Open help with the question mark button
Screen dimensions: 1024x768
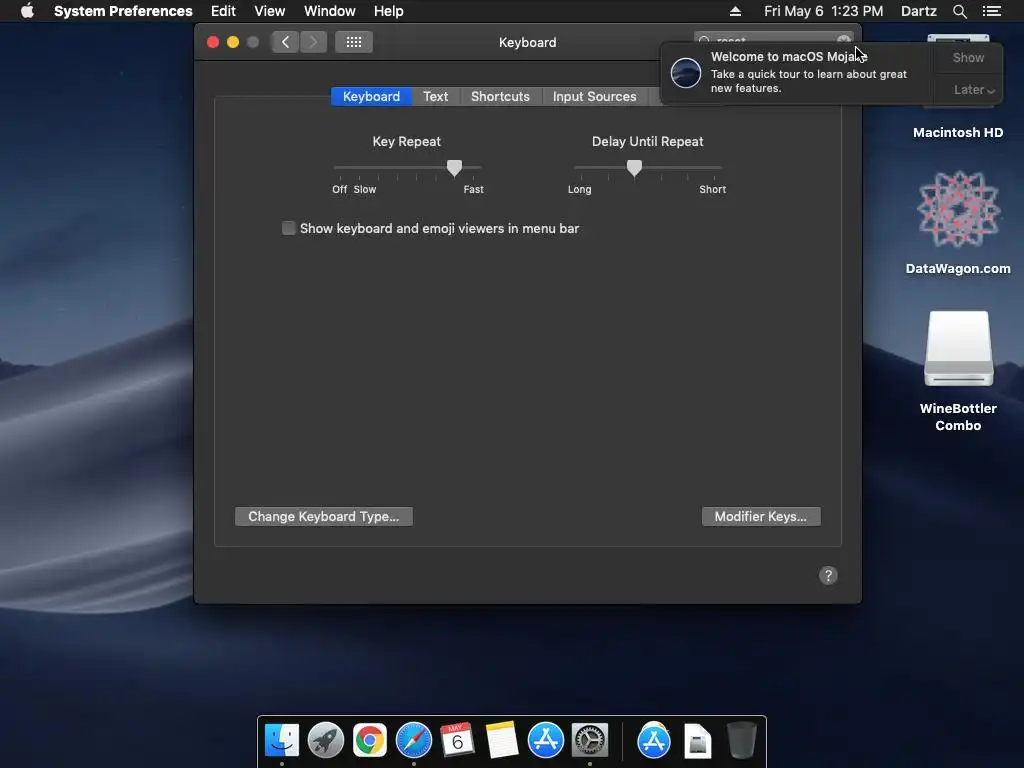pyautogui.click(x=828, y=575)
